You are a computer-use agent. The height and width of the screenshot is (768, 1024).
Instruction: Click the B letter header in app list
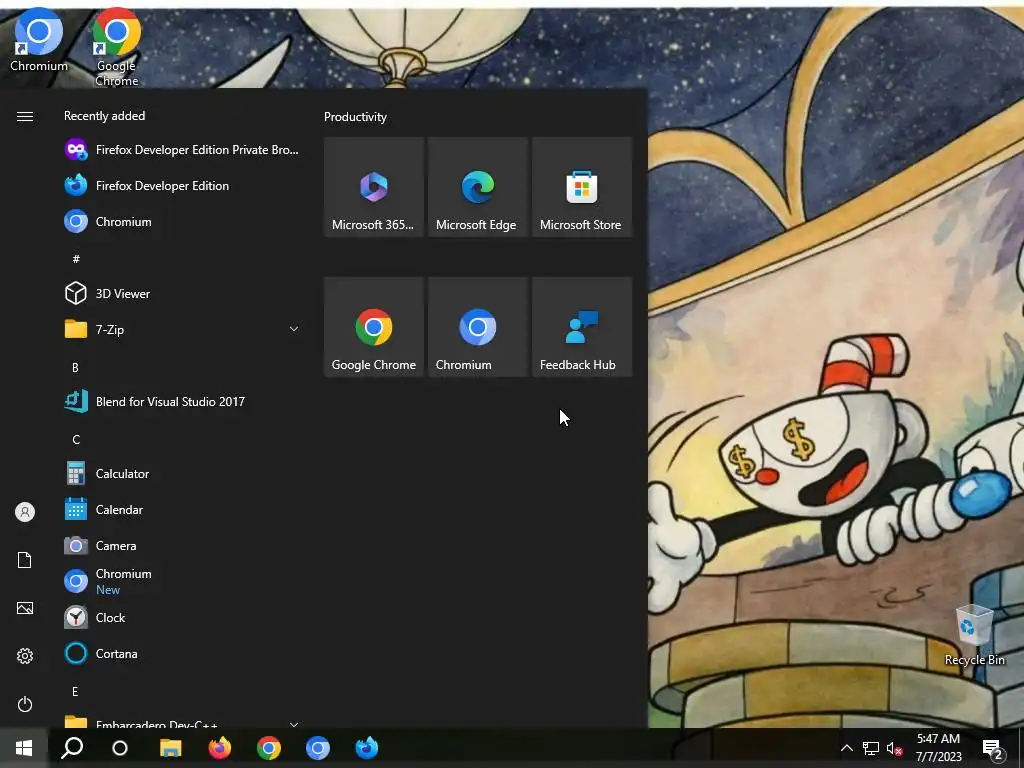[75, 368]
